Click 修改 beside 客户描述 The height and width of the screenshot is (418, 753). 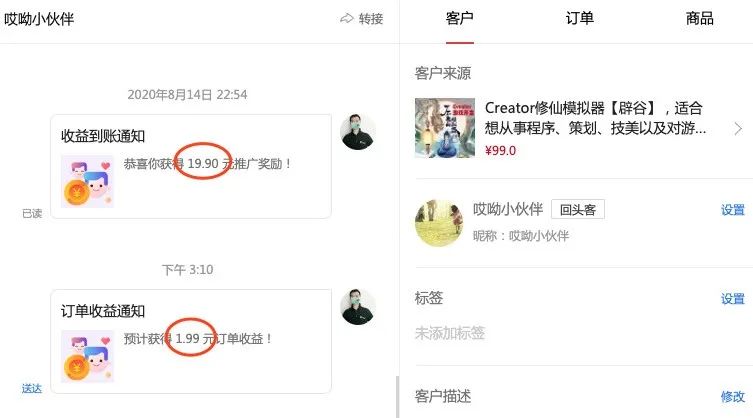pos(732,396)
